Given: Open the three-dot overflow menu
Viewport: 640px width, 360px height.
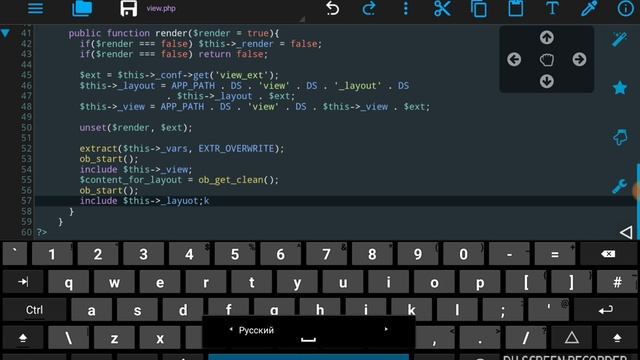Looking at the screenshot, I should click(x=405, y=8).
